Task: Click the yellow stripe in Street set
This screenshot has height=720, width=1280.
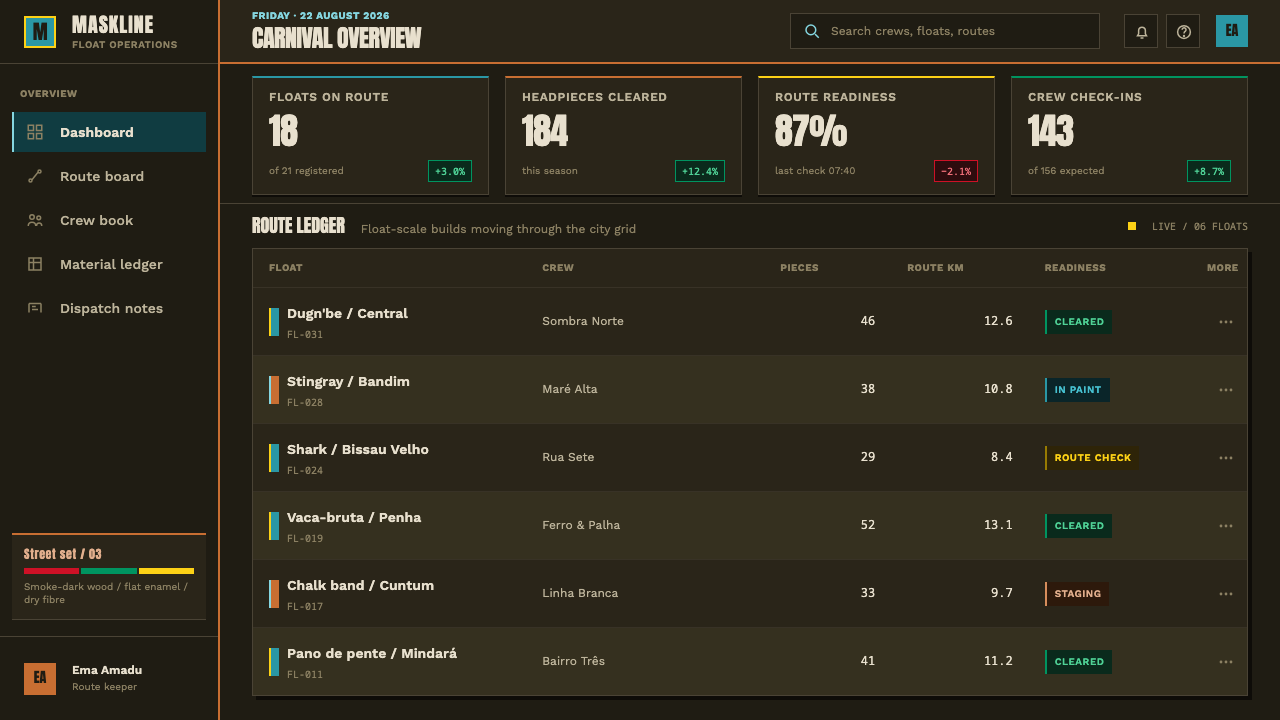Action: pos(166,571)
